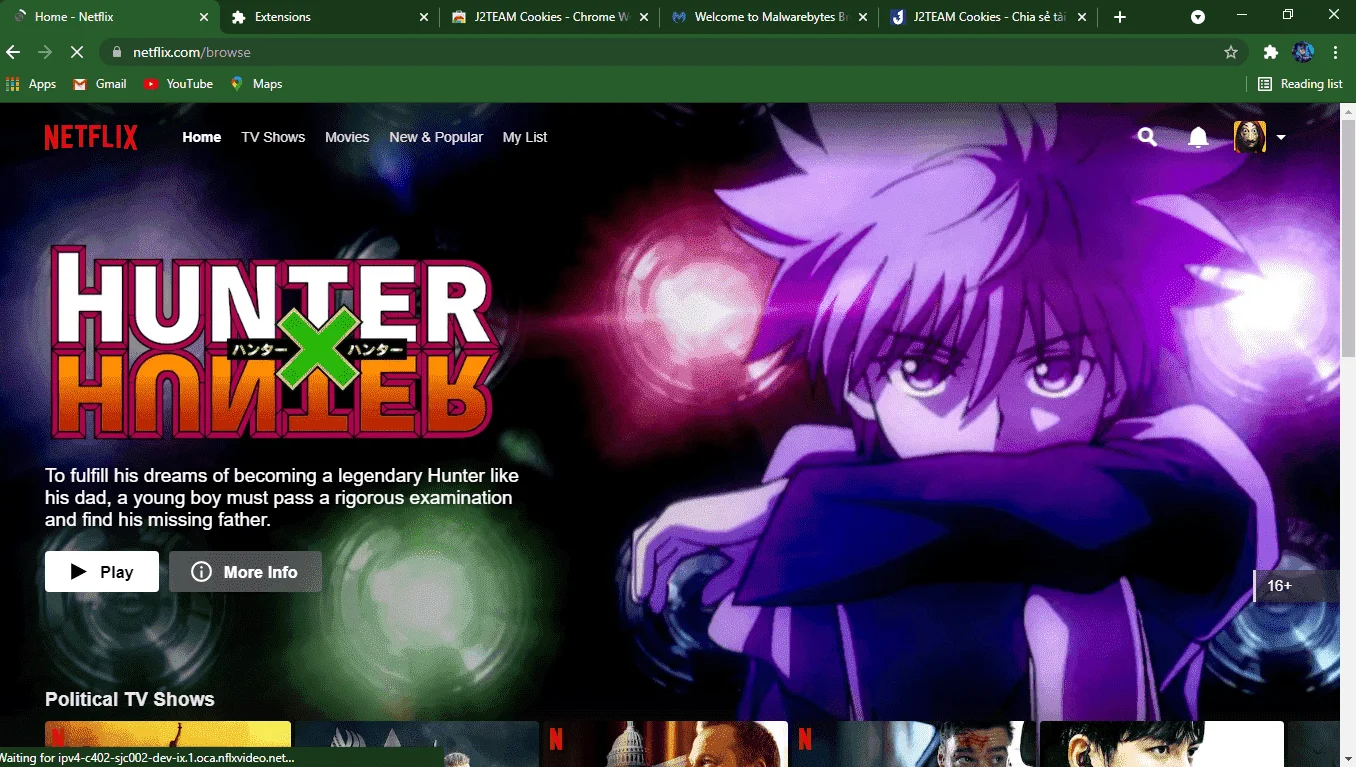Open the tab search dropdown
This screenshot has height=767, width=1356.
point(1198,17)
